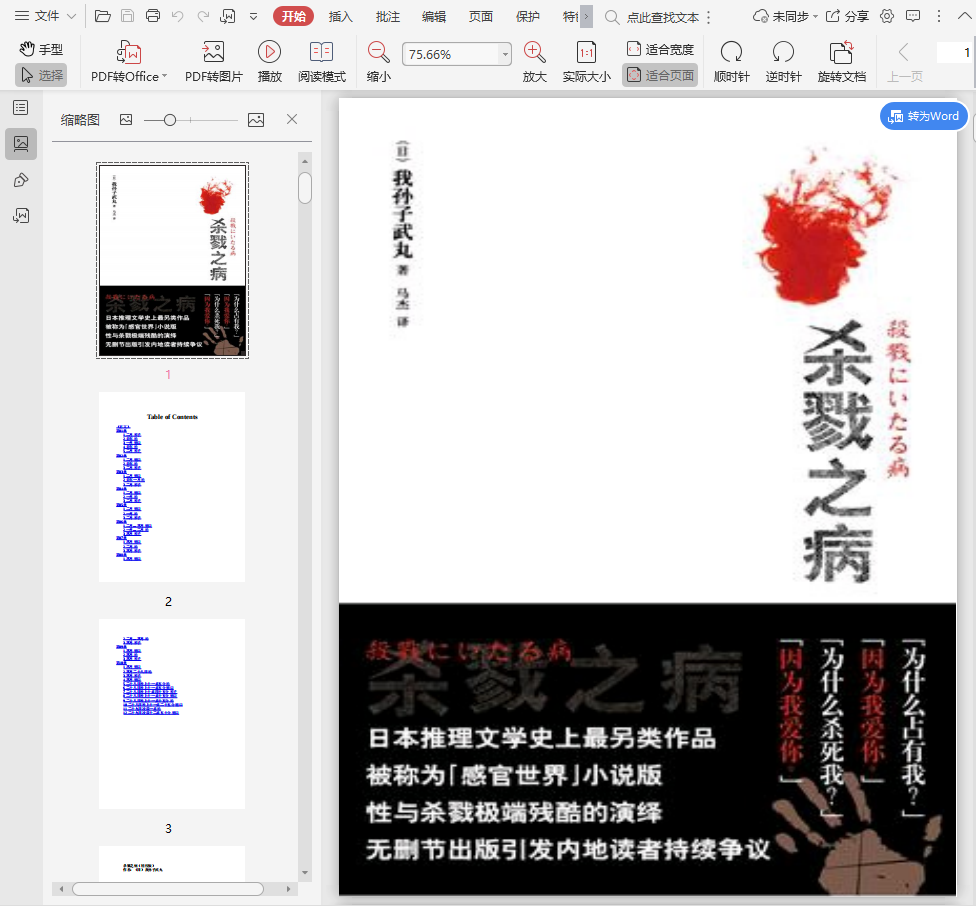This screenshot has height=906, width=976.
Task: Click the PDF转Office conversion icon
Action: 129,53
